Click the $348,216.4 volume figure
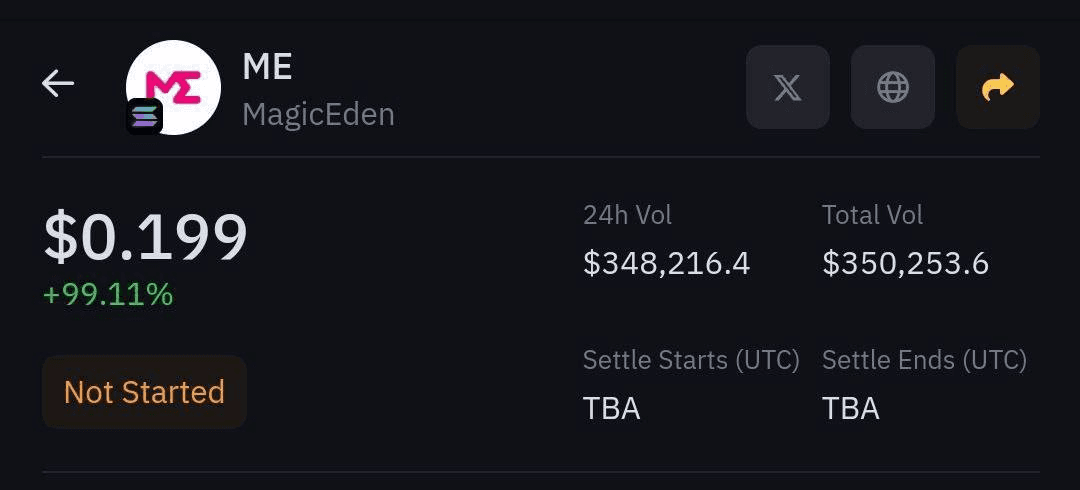Image resolution: width=1080 pixels, height=490 pixels. tap(666, 263)
